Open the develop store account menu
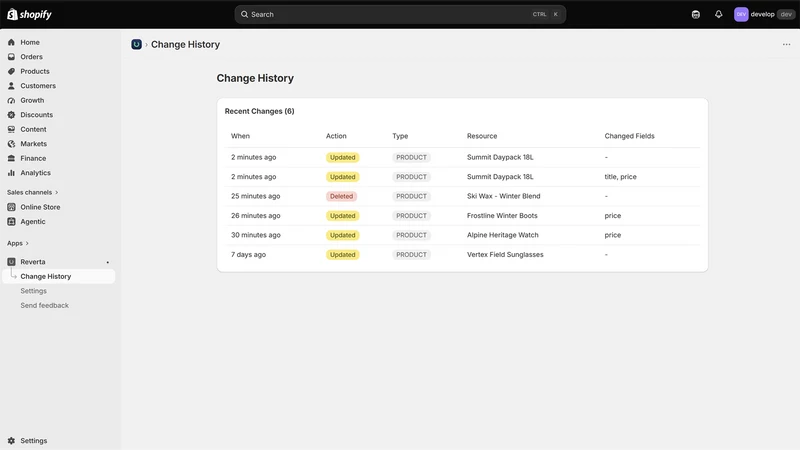The image size is (800, 450). pyautogui.click(x=764, y=14)
